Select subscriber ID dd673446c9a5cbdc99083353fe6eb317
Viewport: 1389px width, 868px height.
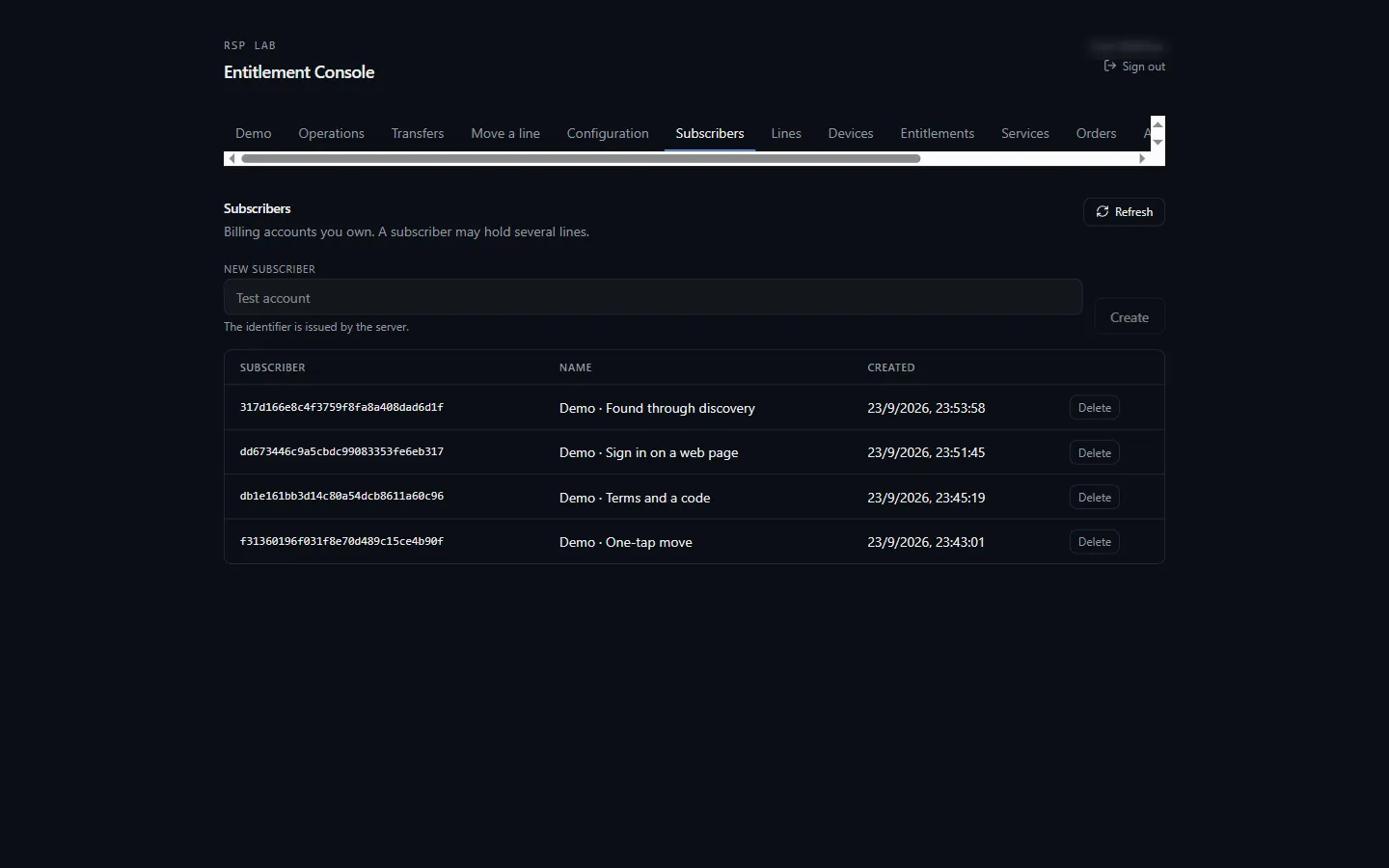tap(341, 452)
